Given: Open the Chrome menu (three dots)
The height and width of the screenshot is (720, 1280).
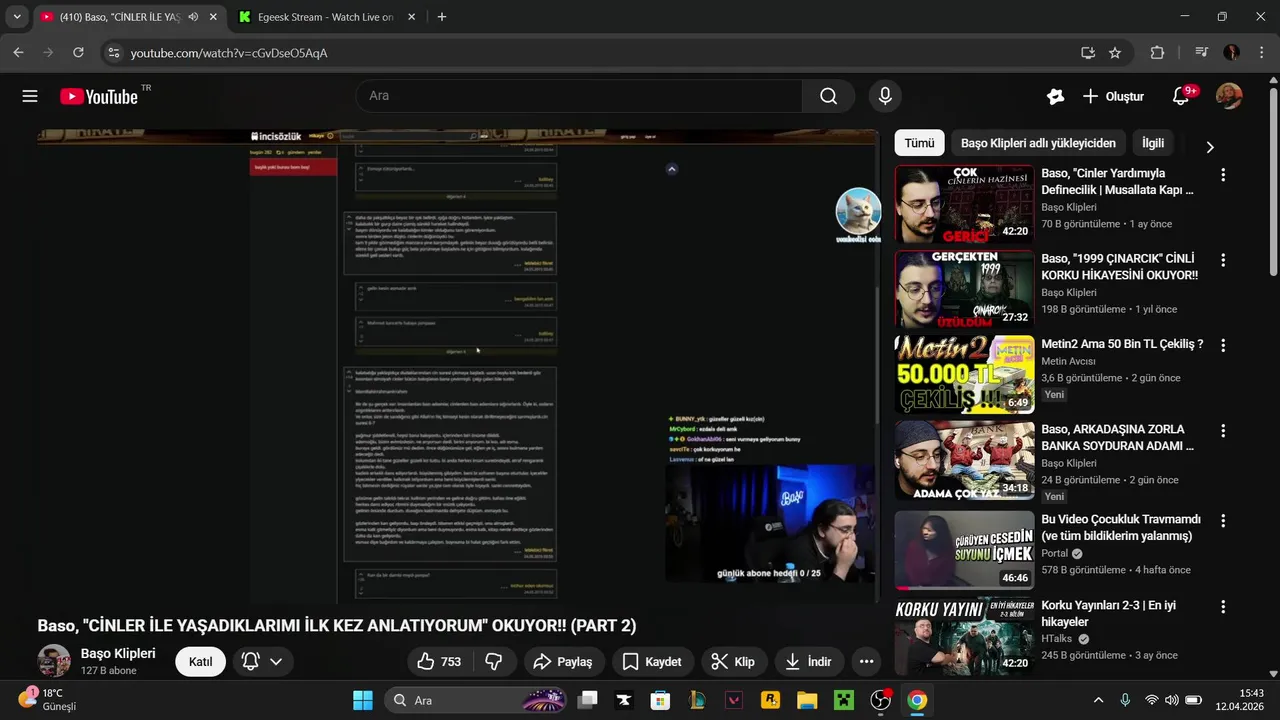Looking at the screenshot, I should [1260, 53].
